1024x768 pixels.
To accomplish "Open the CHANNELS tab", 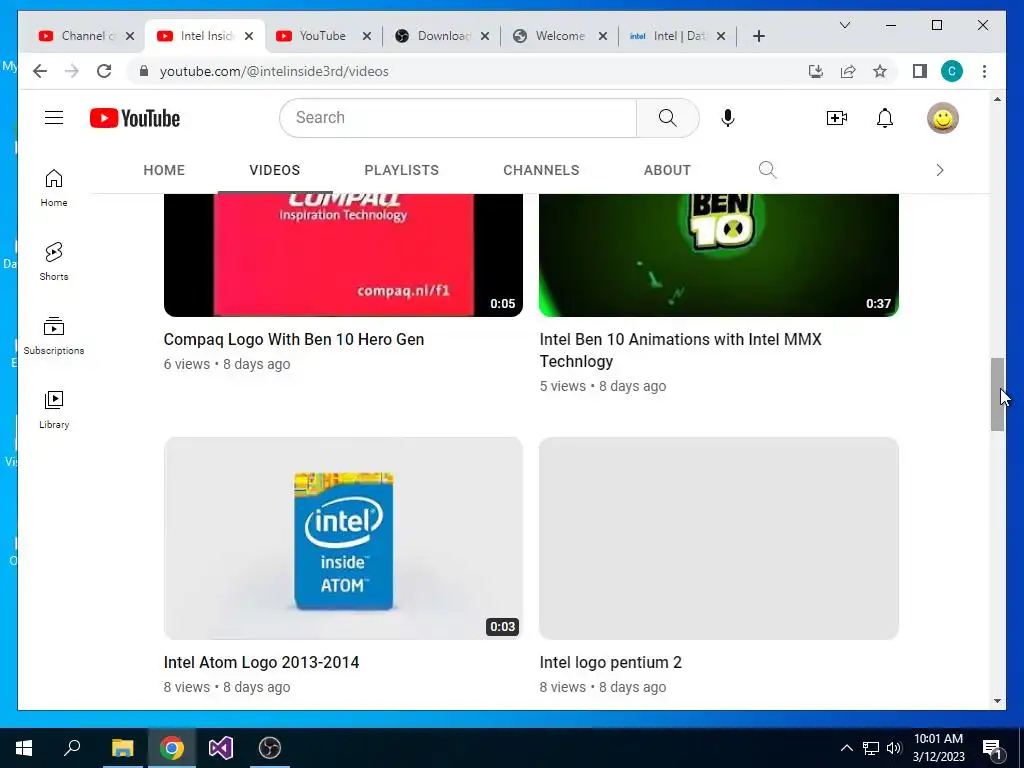I will click(541, 170).
